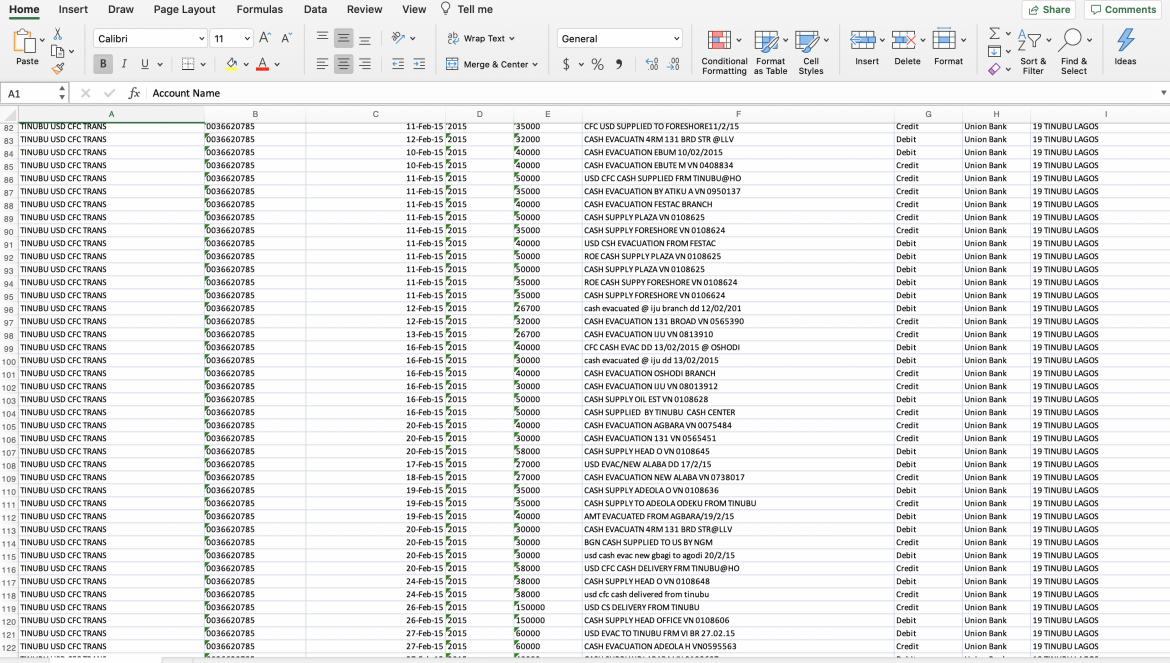Click Clear eraser icon
The image size is (1170, 663).
coord(994,69)
